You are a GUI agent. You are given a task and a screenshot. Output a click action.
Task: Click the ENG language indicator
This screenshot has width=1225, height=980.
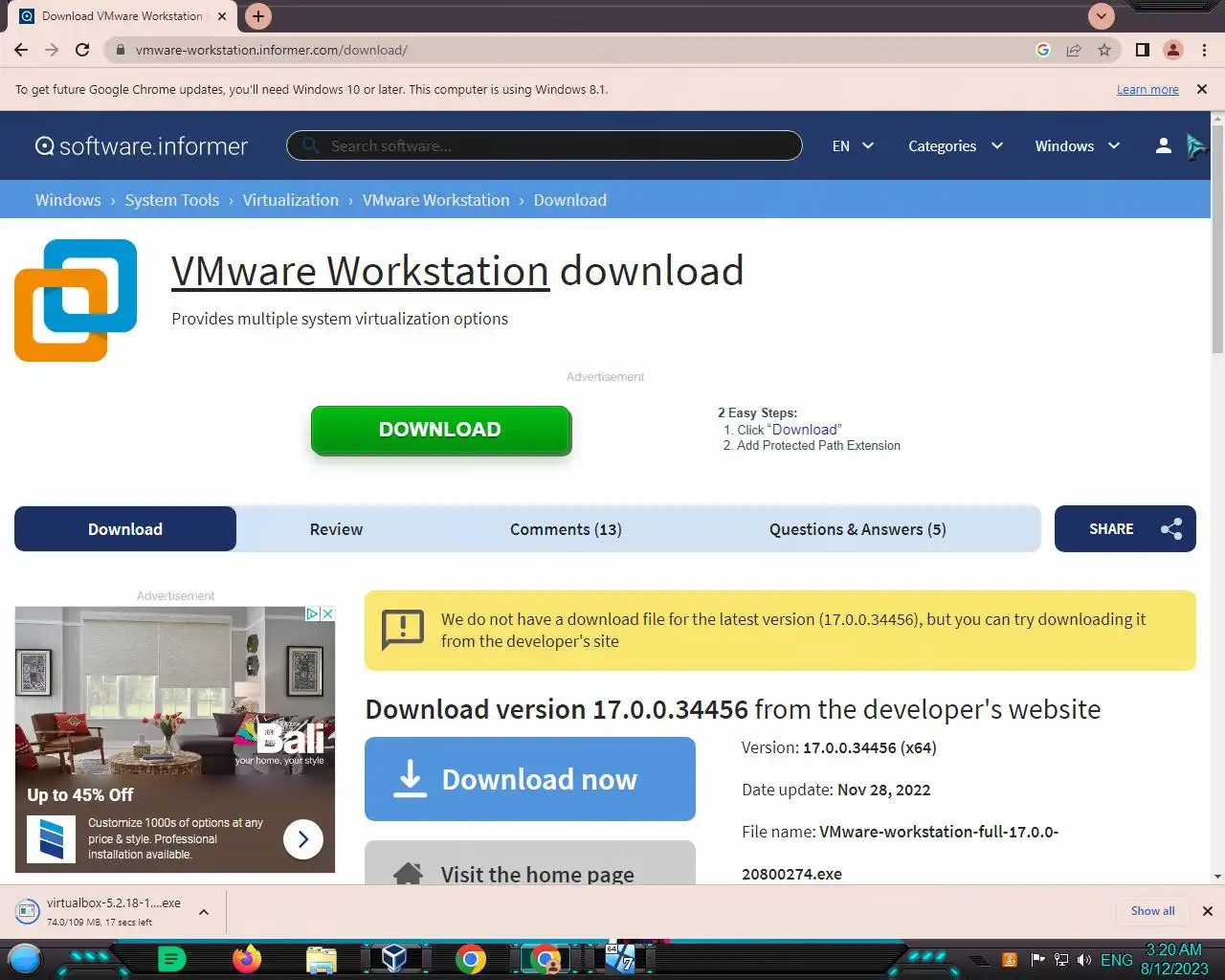point(1117,960)
